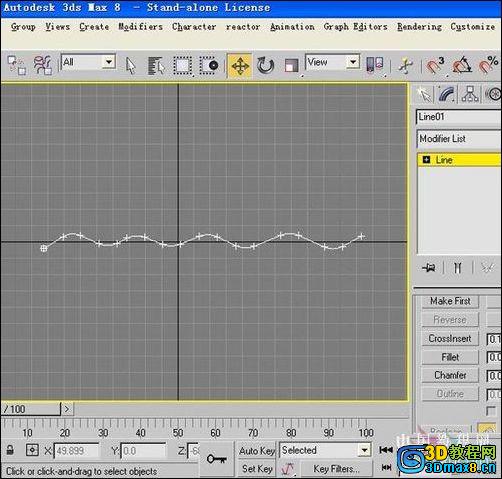The image size is (502, 479).
Task: Open the Modifier List dropdown
Action: [x=459, y=139]
